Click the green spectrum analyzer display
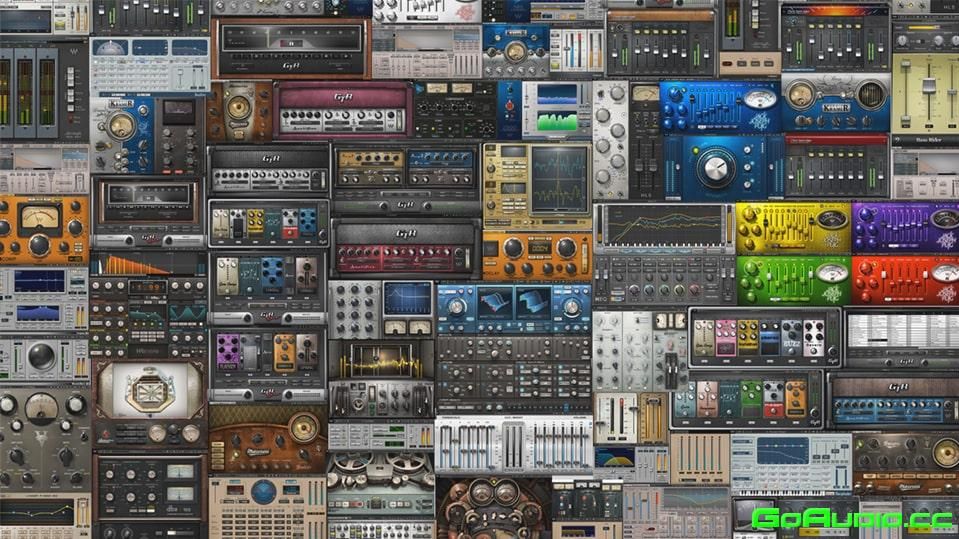This screenshot has width=959, height=539. pos(557,120)
